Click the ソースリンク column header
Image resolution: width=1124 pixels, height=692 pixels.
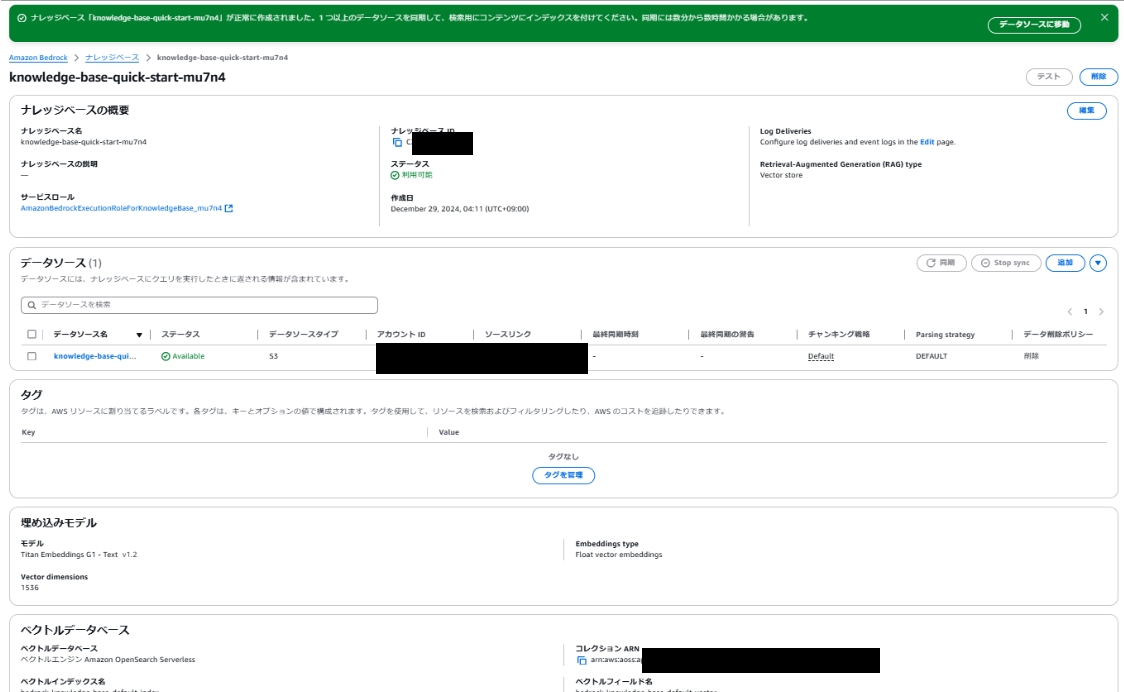click(508, 334)
